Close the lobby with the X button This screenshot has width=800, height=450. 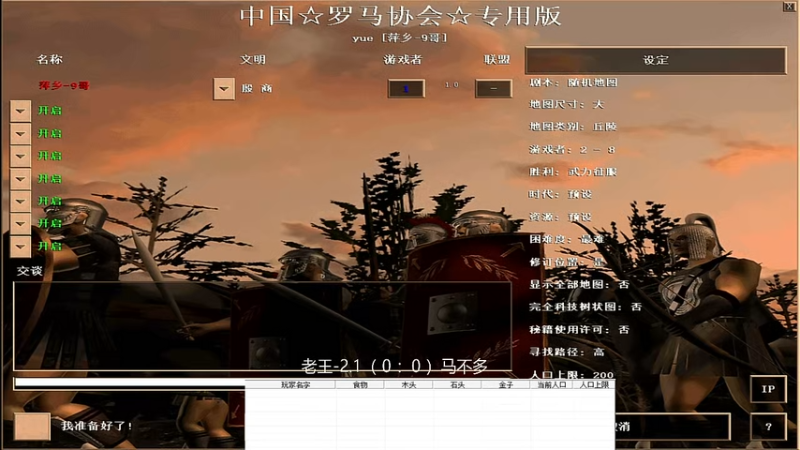pyautogui.click(x=789, y=6)
